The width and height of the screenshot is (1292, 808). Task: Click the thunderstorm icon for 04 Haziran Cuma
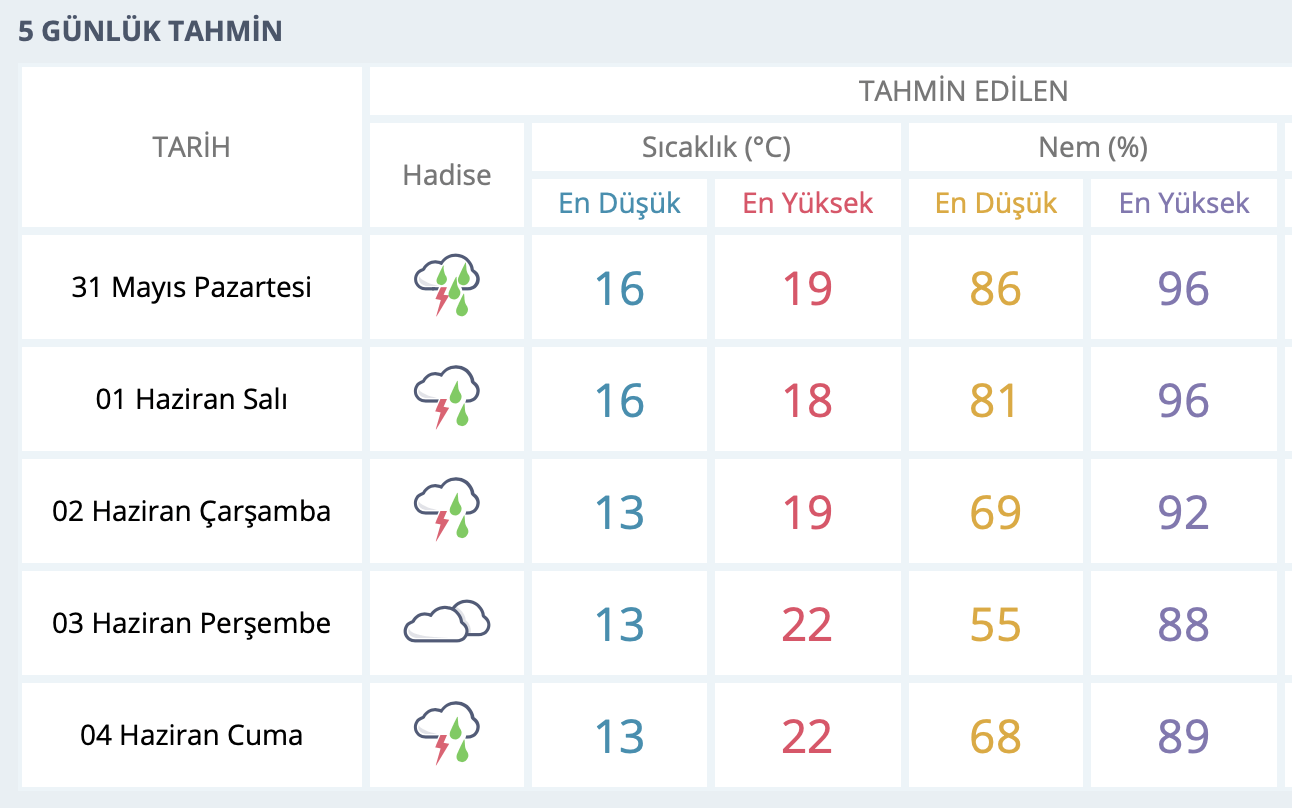tap(447, 734)
